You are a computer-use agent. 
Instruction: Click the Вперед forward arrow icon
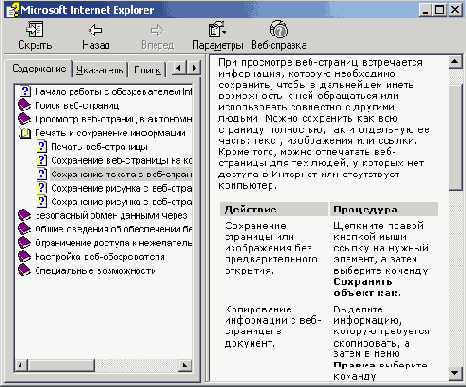click(157, 31)
